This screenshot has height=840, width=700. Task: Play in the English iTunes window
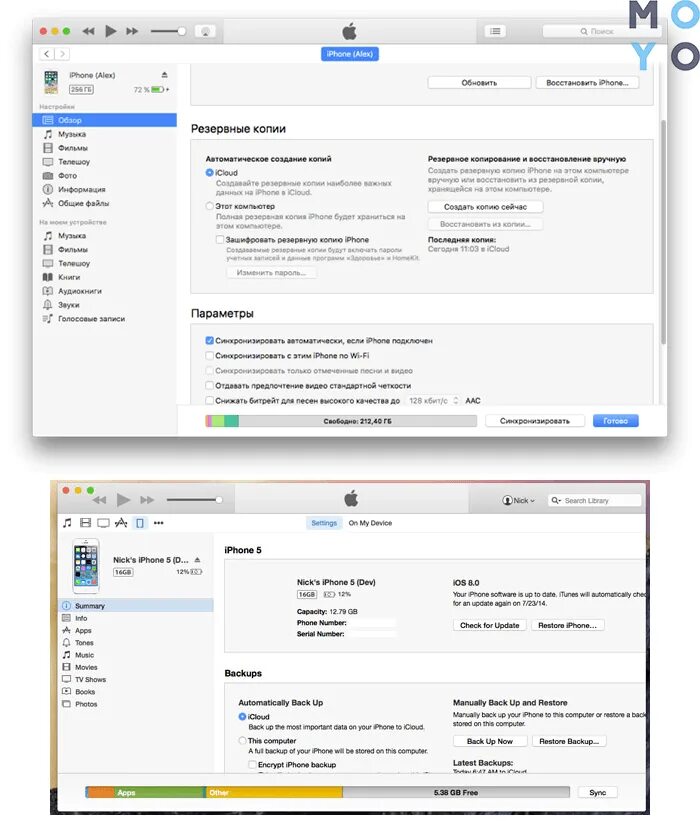123,500
